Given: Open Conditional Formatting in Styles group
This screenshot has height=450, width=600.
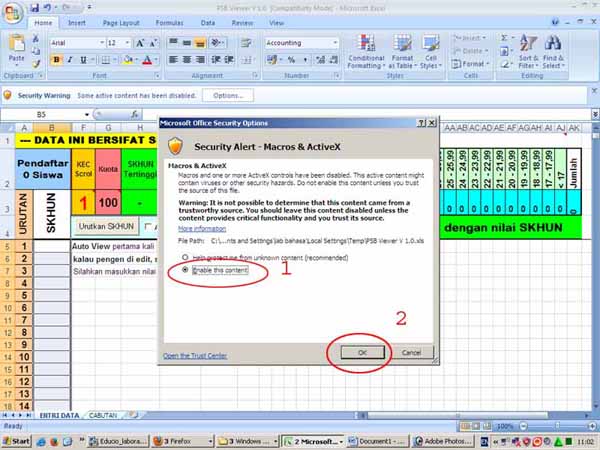Looking at the screenshot, I should (x=366, y=52).
